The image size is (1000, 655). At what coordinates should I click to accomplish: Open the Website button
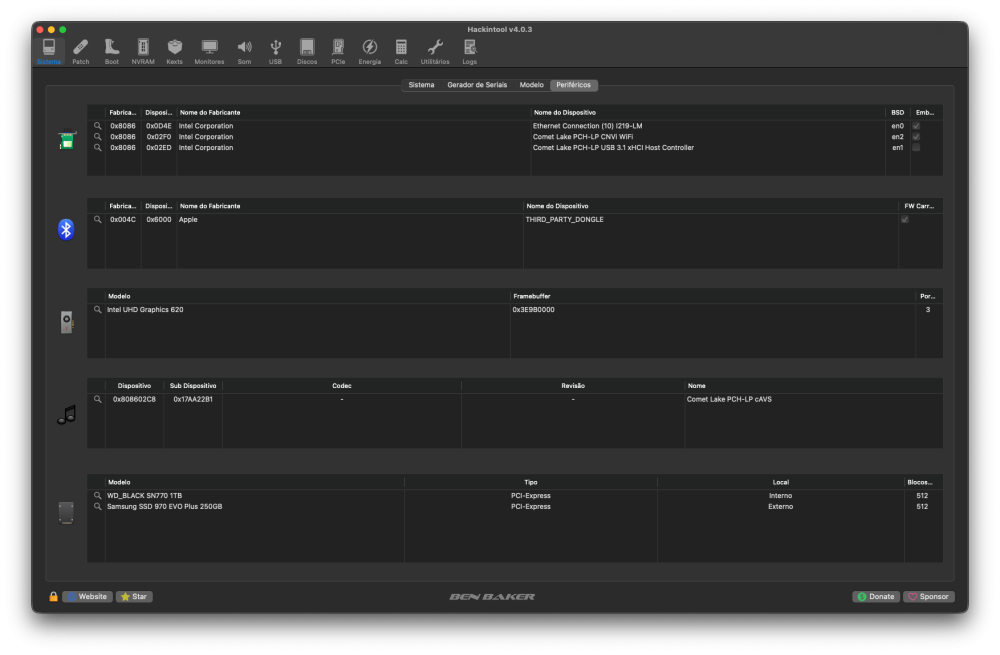tap(87, 596)
